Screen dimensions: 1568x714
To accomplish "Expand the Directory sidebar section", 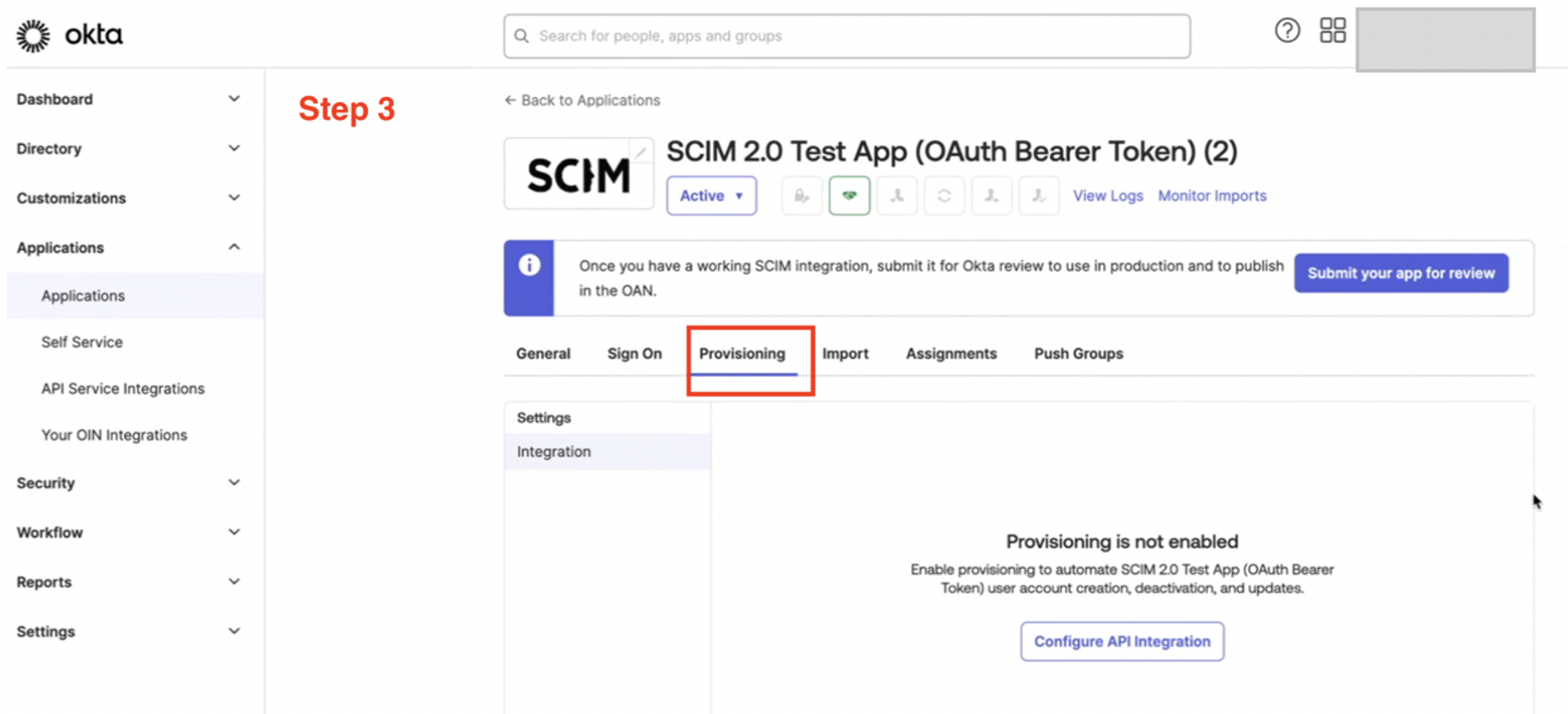I will 233,148.
